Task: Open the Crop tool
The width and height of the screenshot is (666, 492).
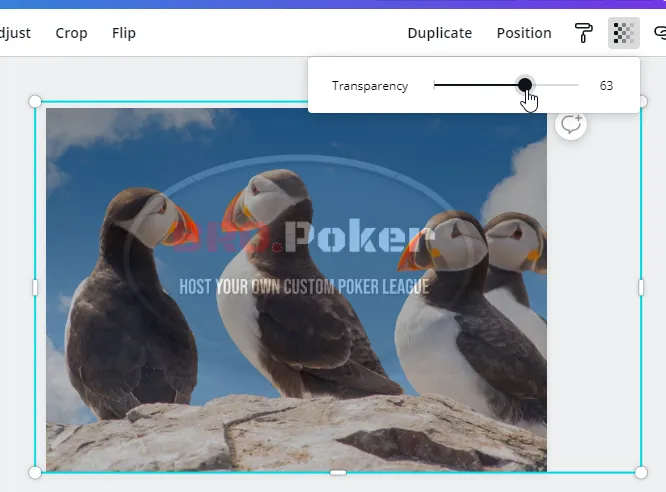Action: [71, 33]
